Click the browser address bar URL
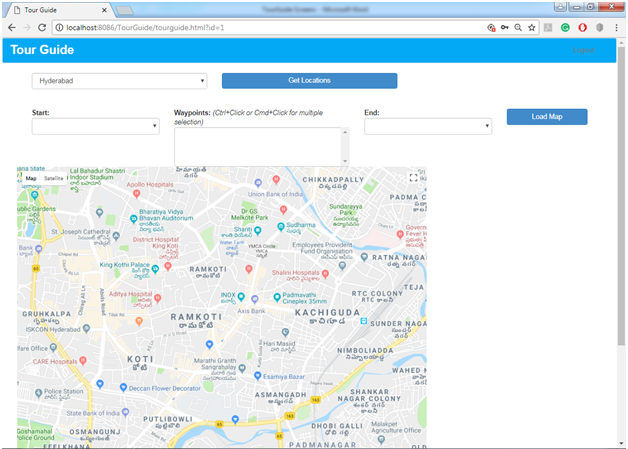This screenshot has height=449, width=628. pos(145,28)
